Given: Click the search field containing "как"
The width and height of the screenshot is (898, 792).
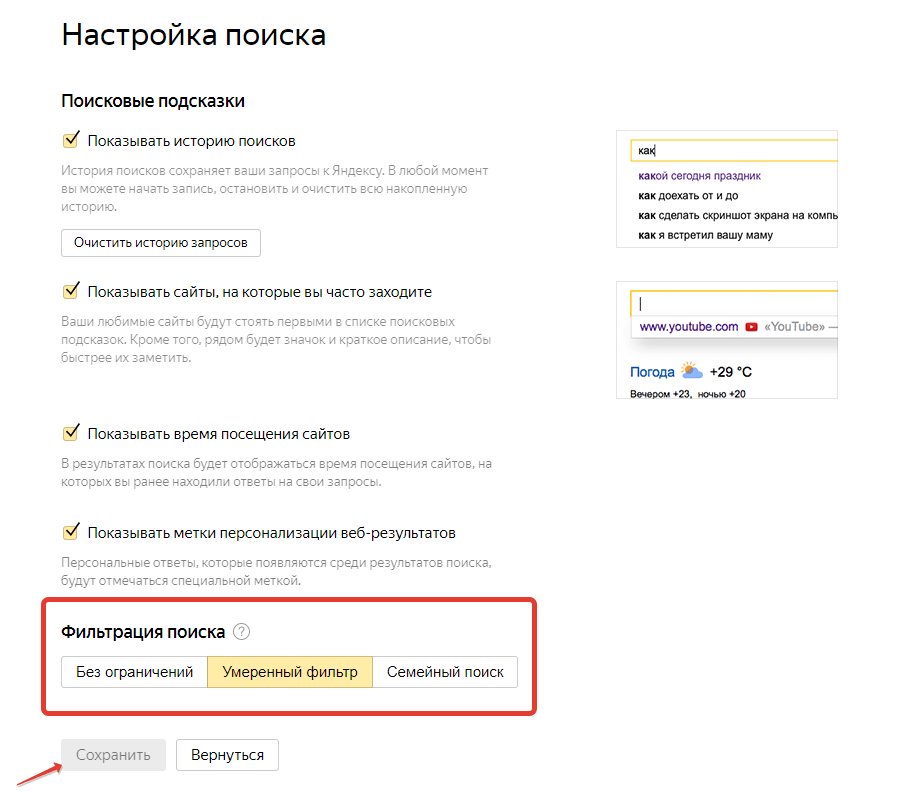Looking at the screenshot, I should point(735,151).
